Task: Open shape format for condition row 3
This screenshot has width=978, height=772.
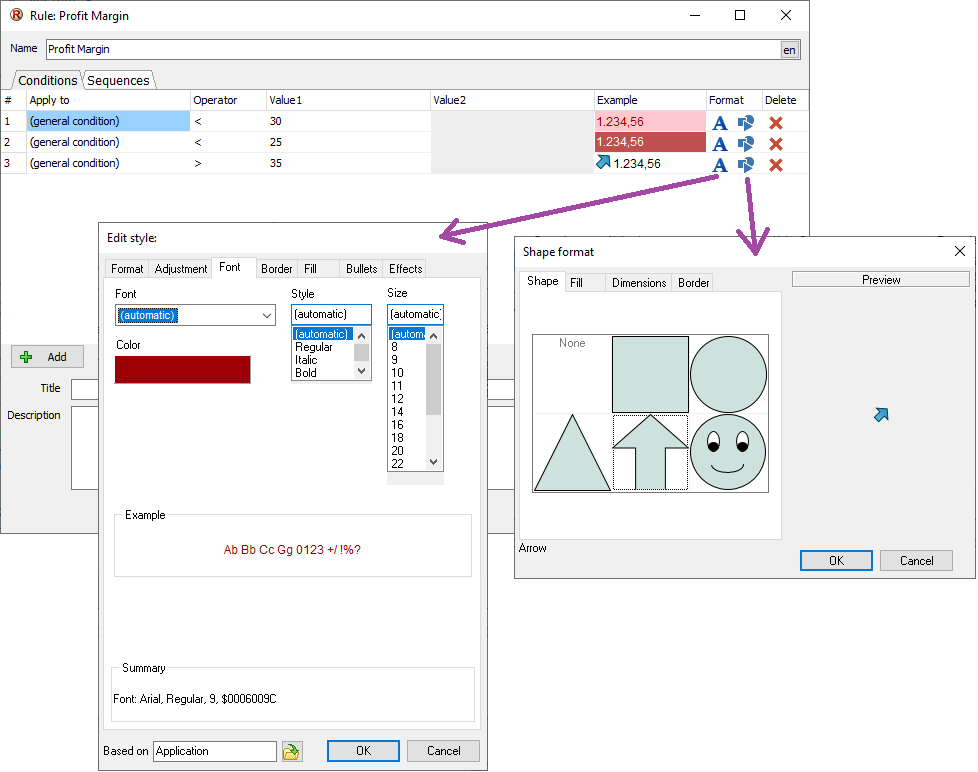Action: point(746,165)
